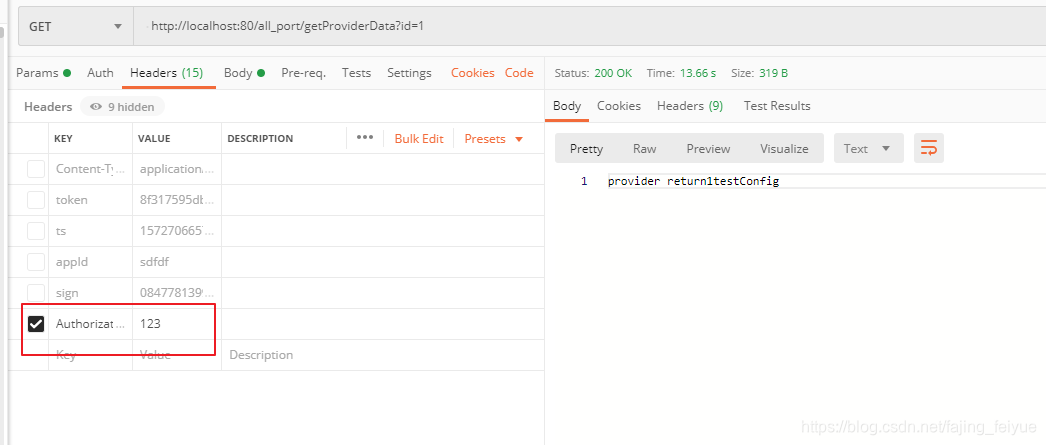Click the Authorization key cell

[x=90, y=324]
